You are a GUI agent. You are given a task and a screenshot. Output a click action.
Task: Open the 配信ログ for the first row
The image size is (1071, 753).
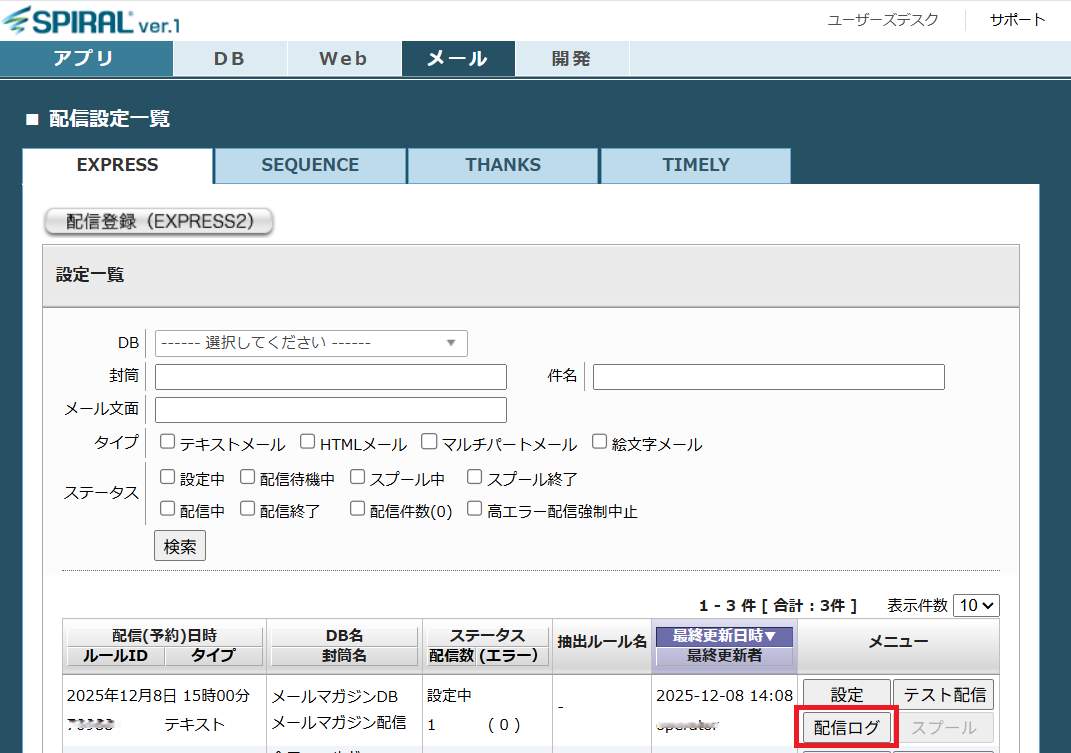pos(847,728)
